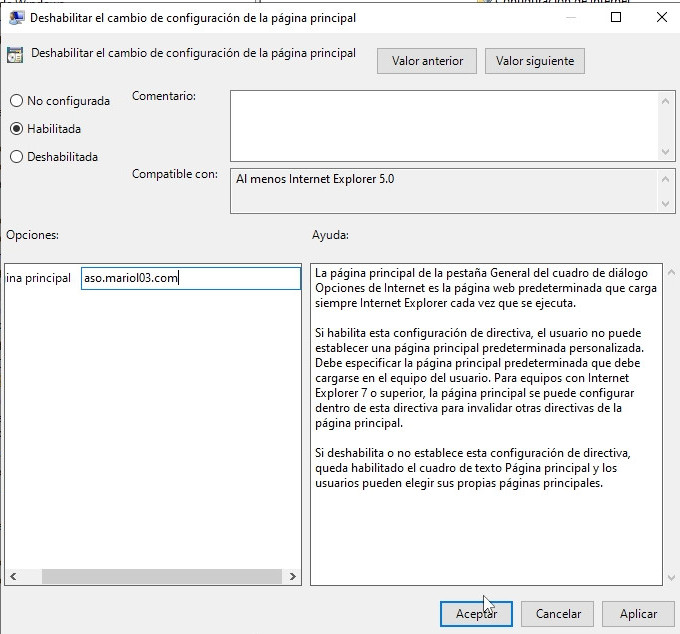Confirm the policy with the Aceptar button
The height and width of the screenshot is (634, 680).
(476, 614)
